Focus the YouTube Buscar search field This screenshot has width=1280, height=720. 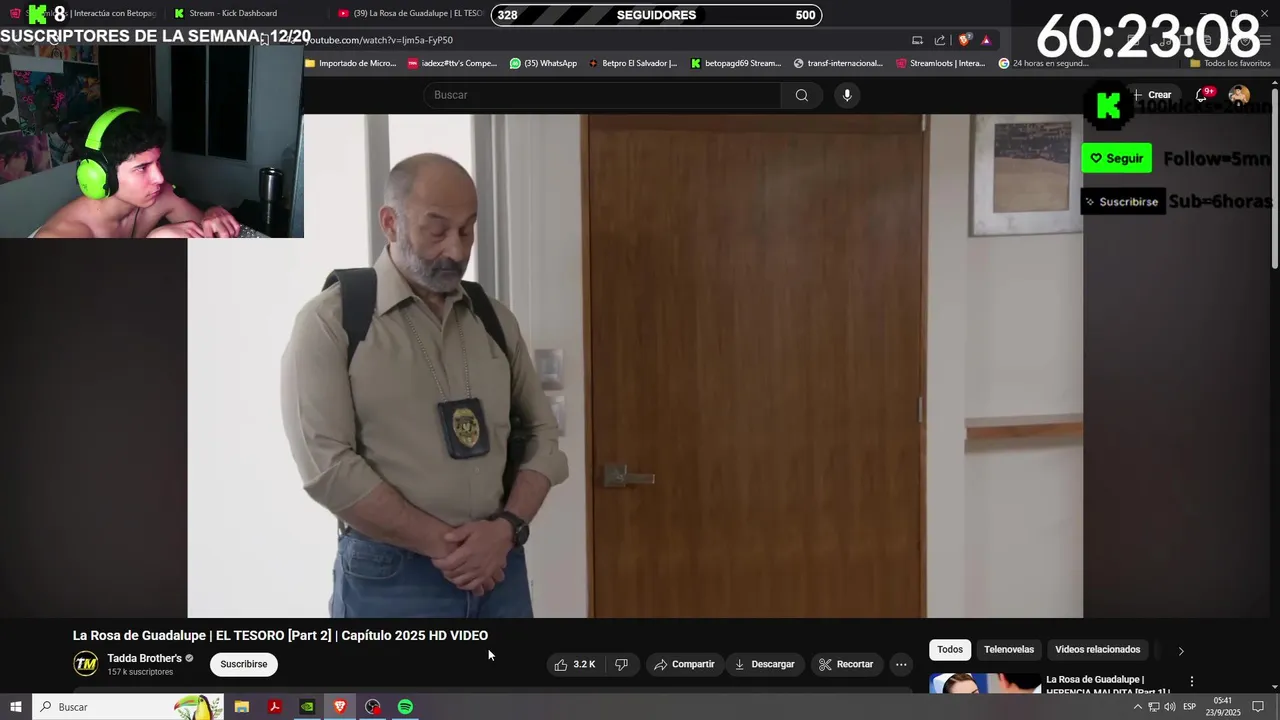pos(603,95)
